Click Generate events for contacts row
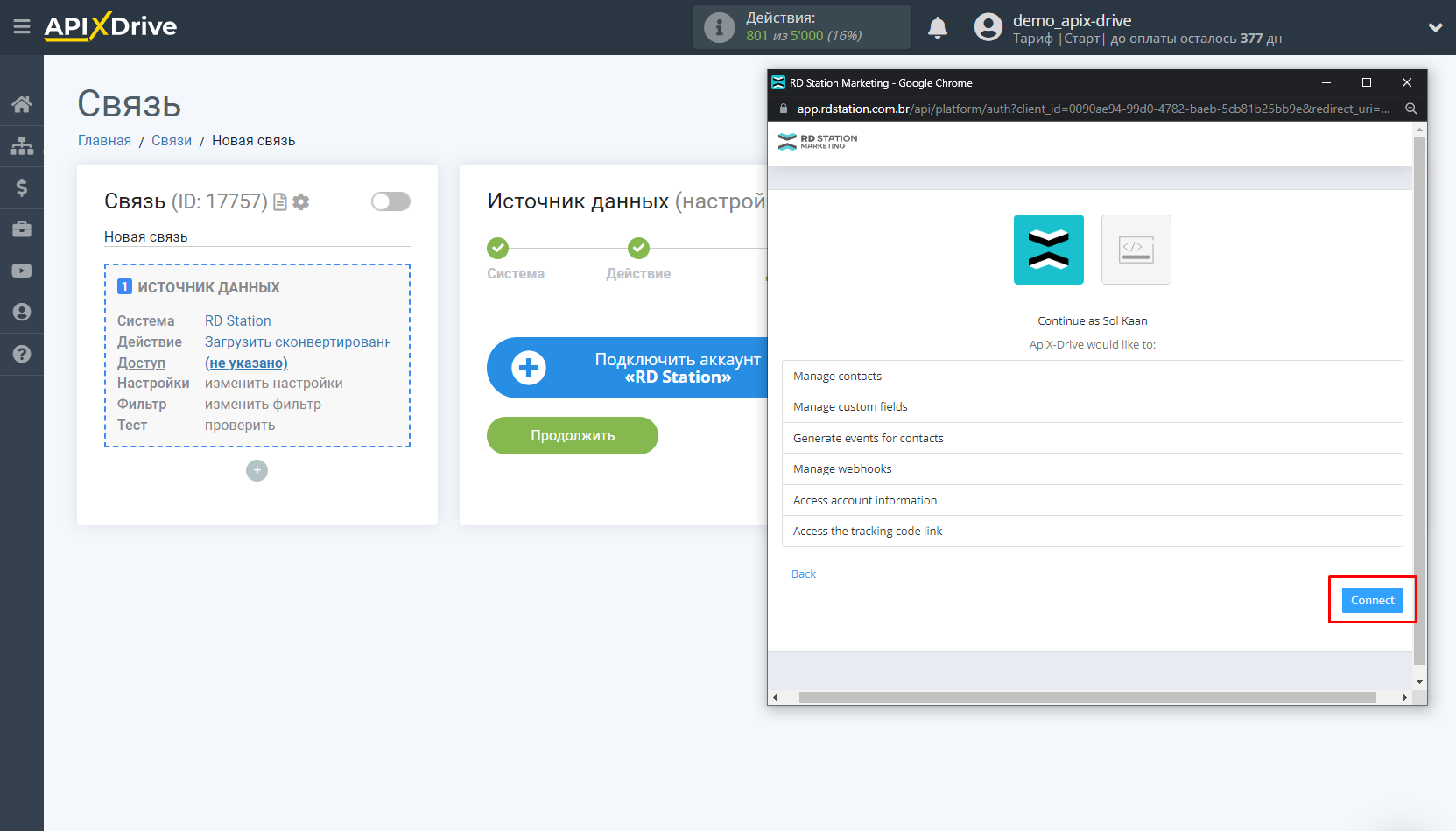 1093,439
